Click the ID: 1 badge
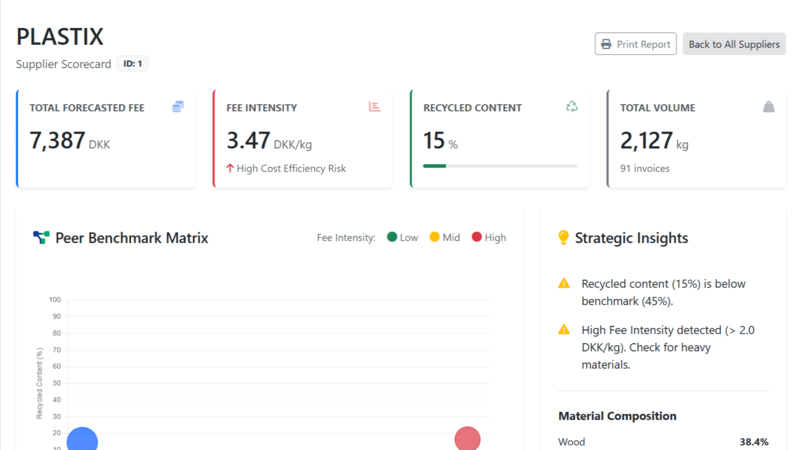 [x=133, y=64]
